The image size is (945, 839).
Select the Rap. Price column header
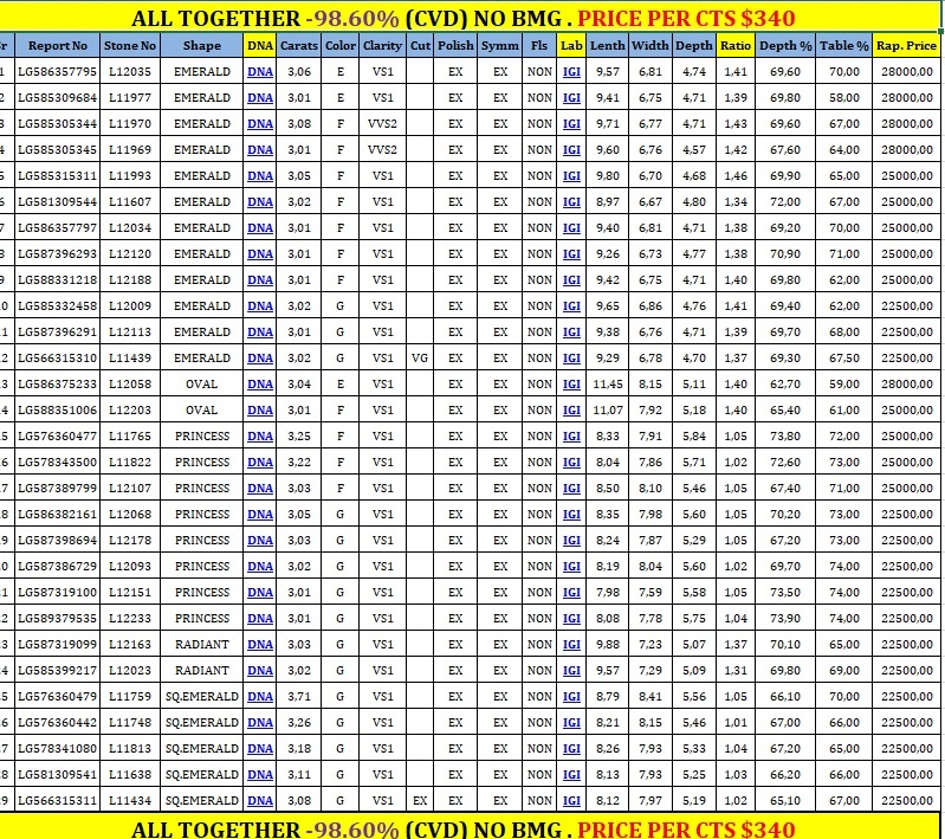tap(906, 46)
